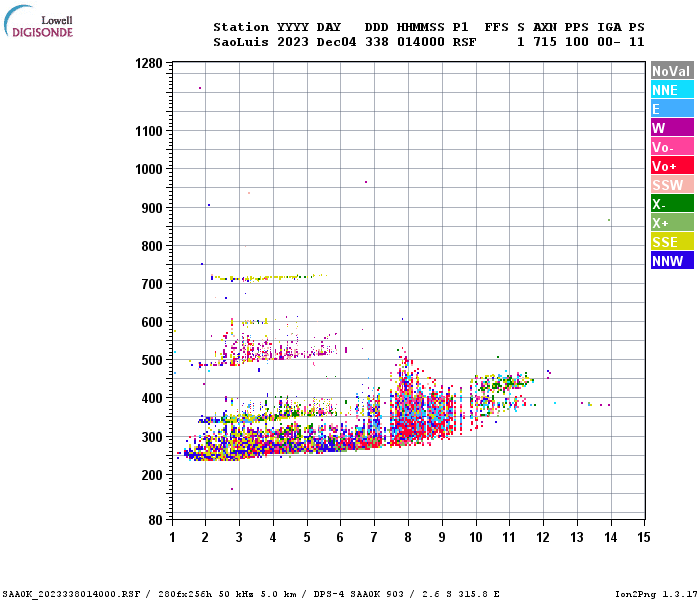Click the 700 height axis label
The width and height of the screenshot is (700, 600).
click(x=152, y=284)
